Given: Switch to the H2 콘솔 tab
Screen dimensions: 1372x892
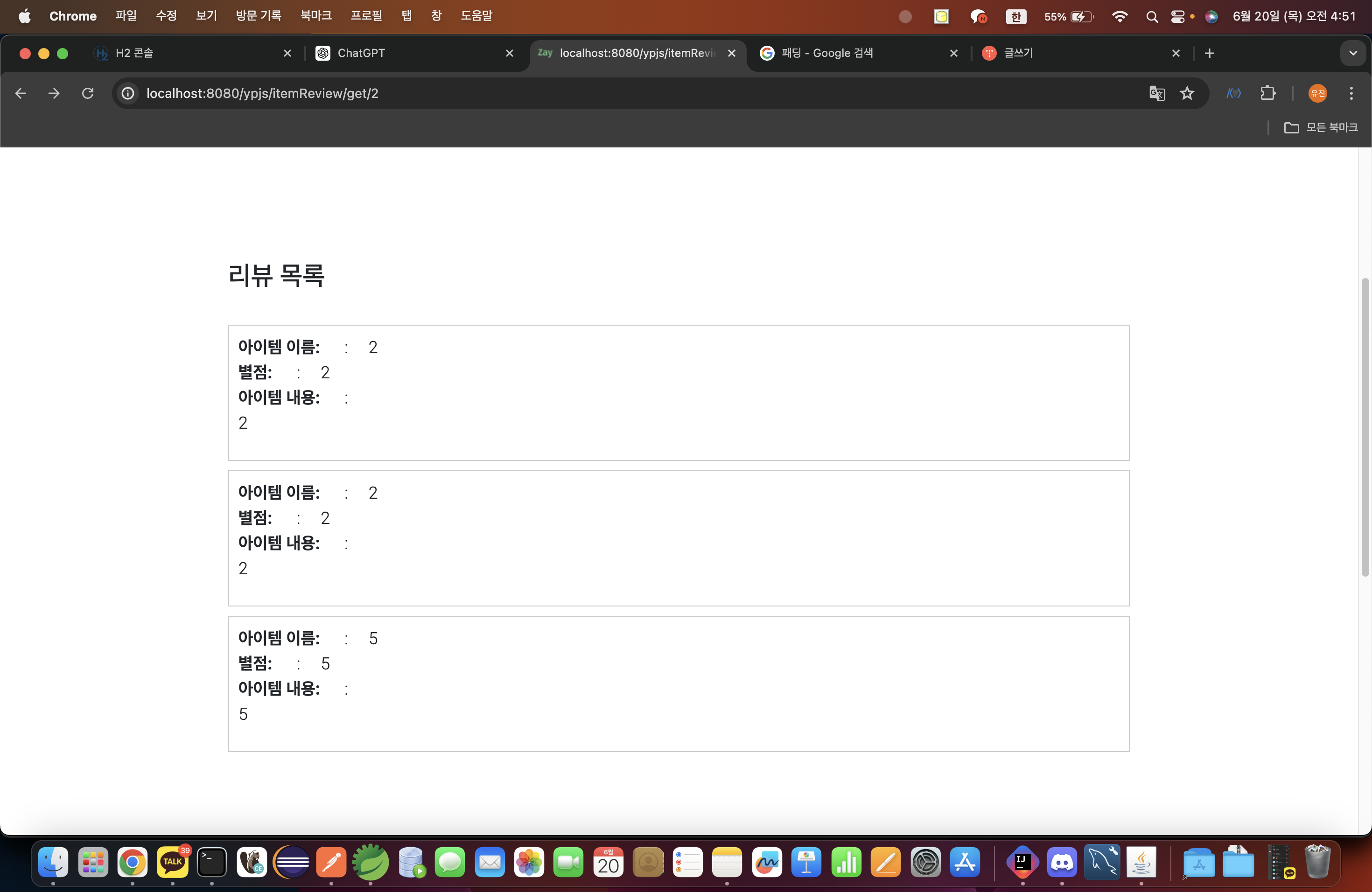Looking at the screenshot, I should coord(134,53).
